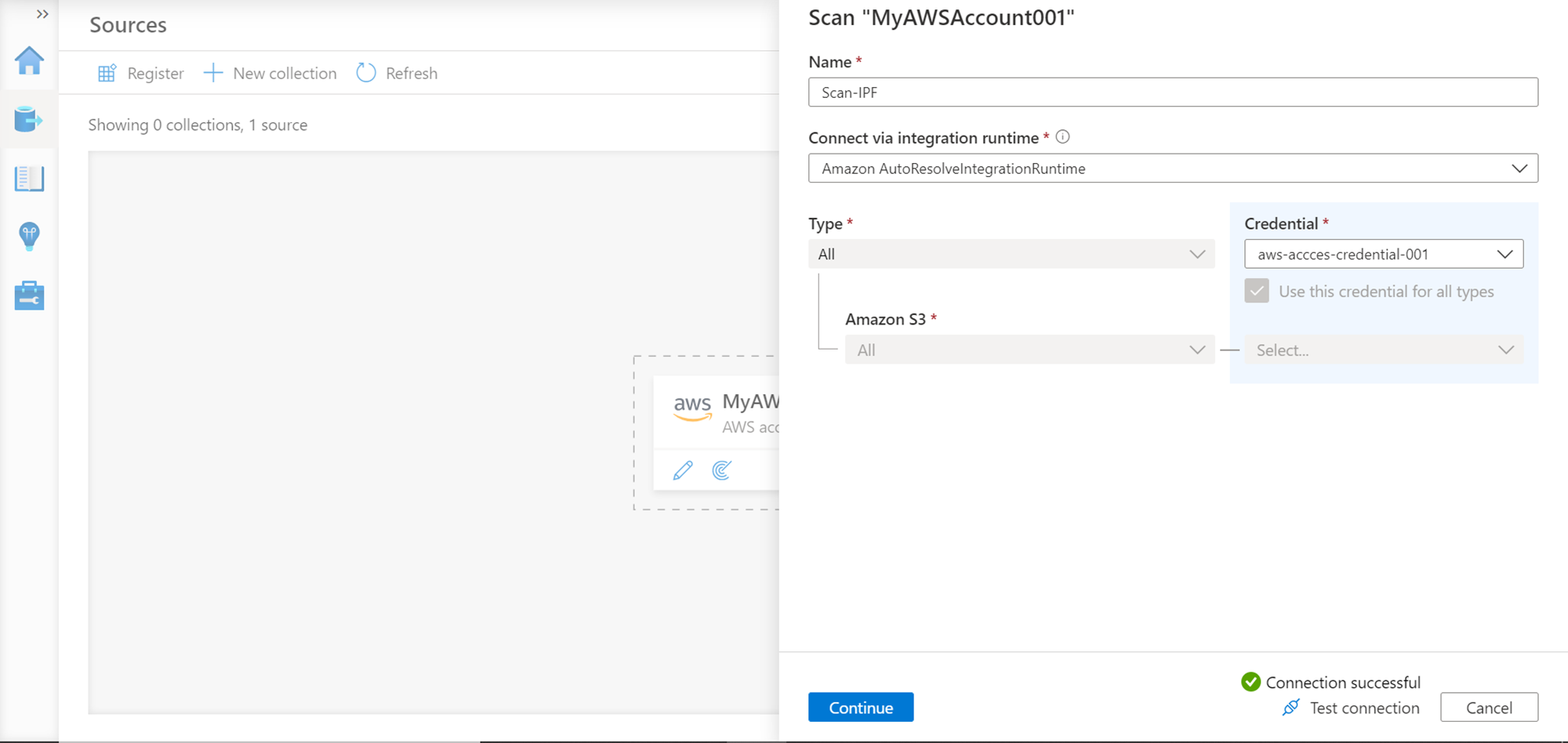Image resolution: width=1568 pixels, height=743 pixels.
Task: Open the integration runtime dropdown
Action: (1172, 169)
